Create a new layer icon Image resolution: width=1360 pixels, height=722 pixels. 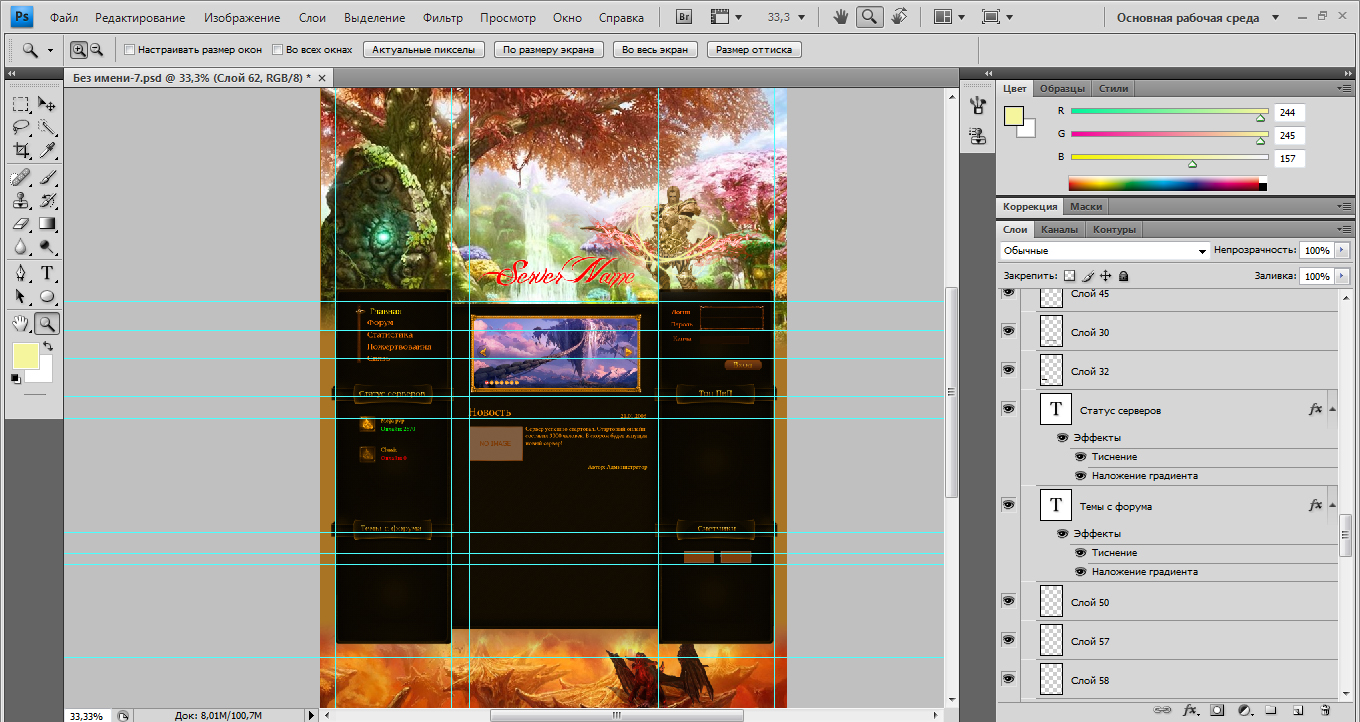[1296, 710]
